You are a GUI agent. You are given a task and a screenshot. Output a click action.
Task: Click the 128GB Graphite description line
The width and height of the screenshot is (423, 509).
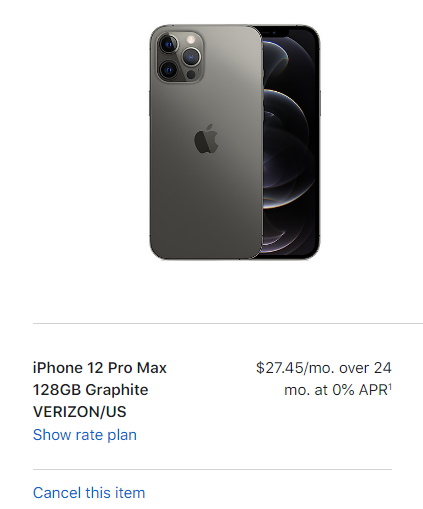(x=91, y=390)
